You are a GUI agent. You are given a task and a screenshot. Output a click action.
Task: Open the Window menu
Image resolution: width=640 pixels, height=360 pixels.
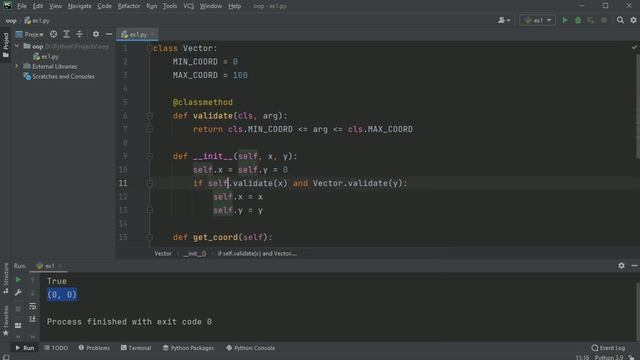click(211, 6)
